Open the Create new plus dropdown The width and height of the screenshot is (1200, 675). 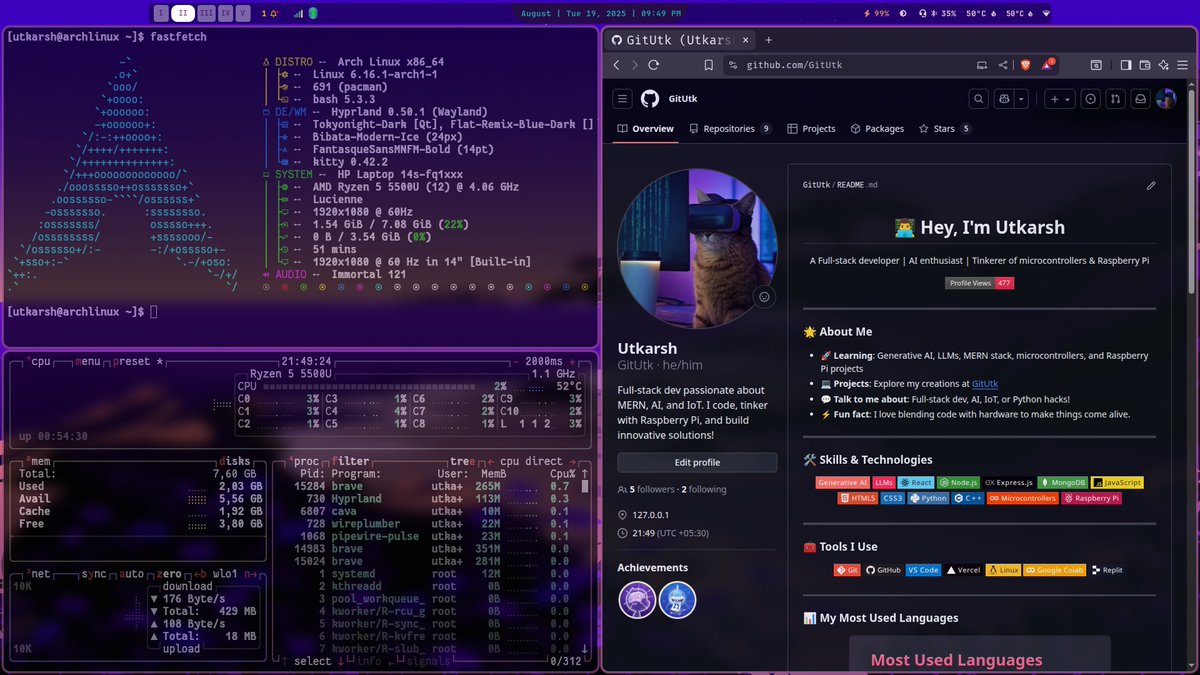1059,99
